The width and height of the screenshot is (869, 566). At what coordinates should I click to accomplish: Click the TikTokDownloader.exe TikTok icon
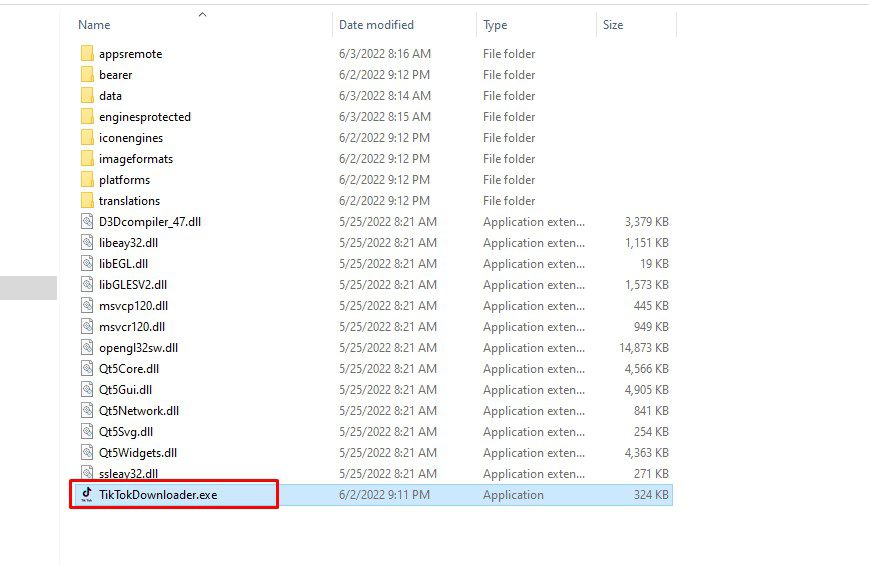click(87, 494)
